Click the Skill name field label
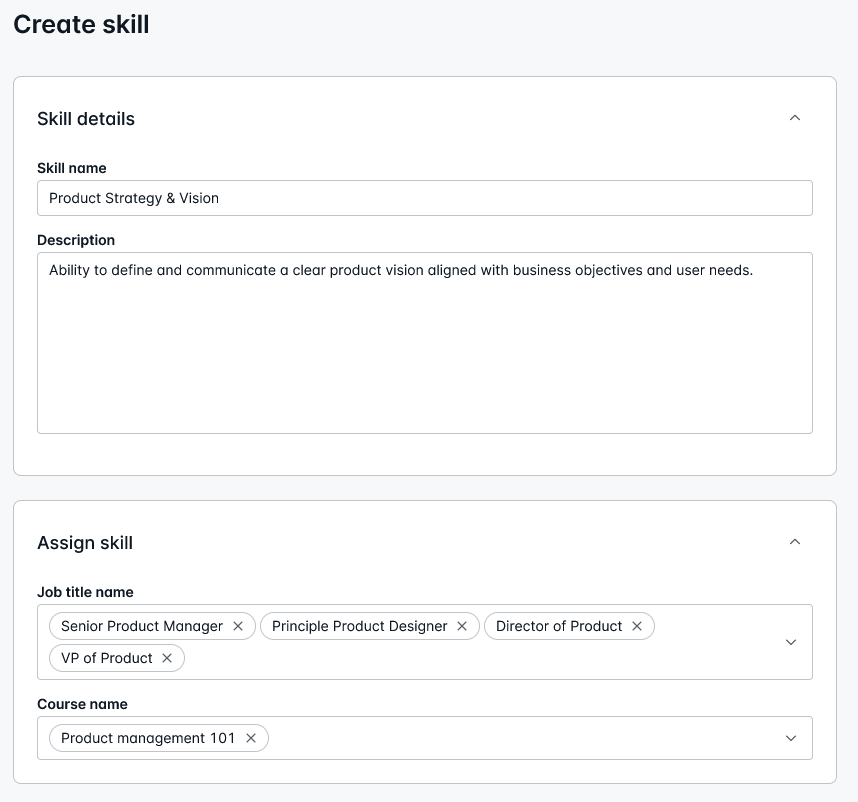 pyautogui.click(x=72, y=168)
